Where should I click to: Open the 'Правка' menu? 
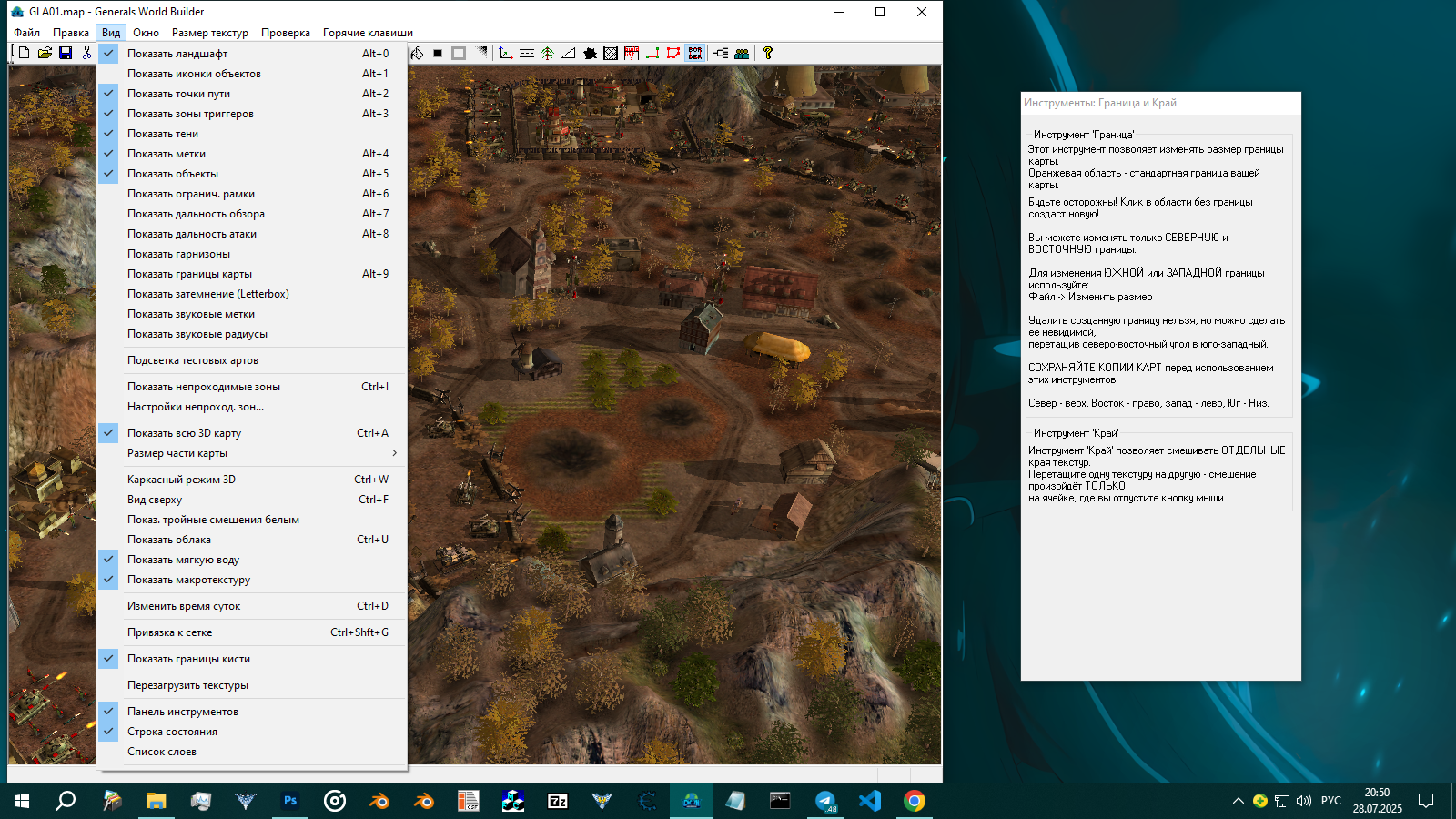click(x=70, y=33)
